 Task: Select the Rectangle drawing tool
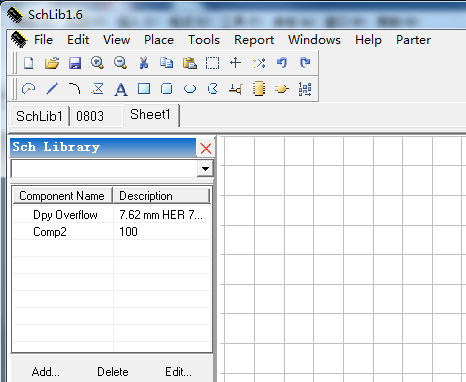(x=144, y=89)
